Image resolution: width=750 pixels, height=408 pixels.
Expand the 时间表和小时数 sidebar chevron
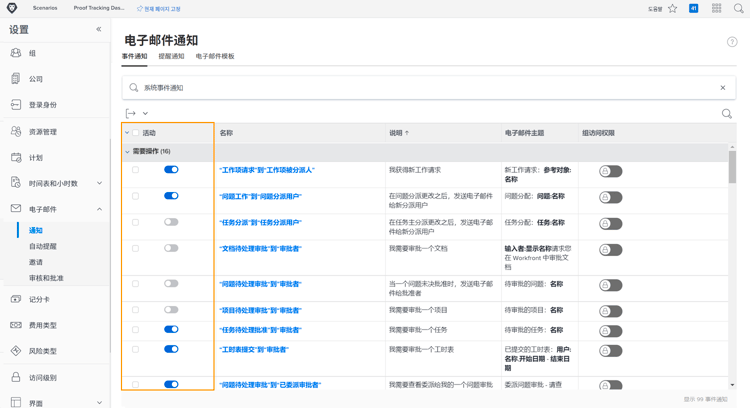[99, 183]
